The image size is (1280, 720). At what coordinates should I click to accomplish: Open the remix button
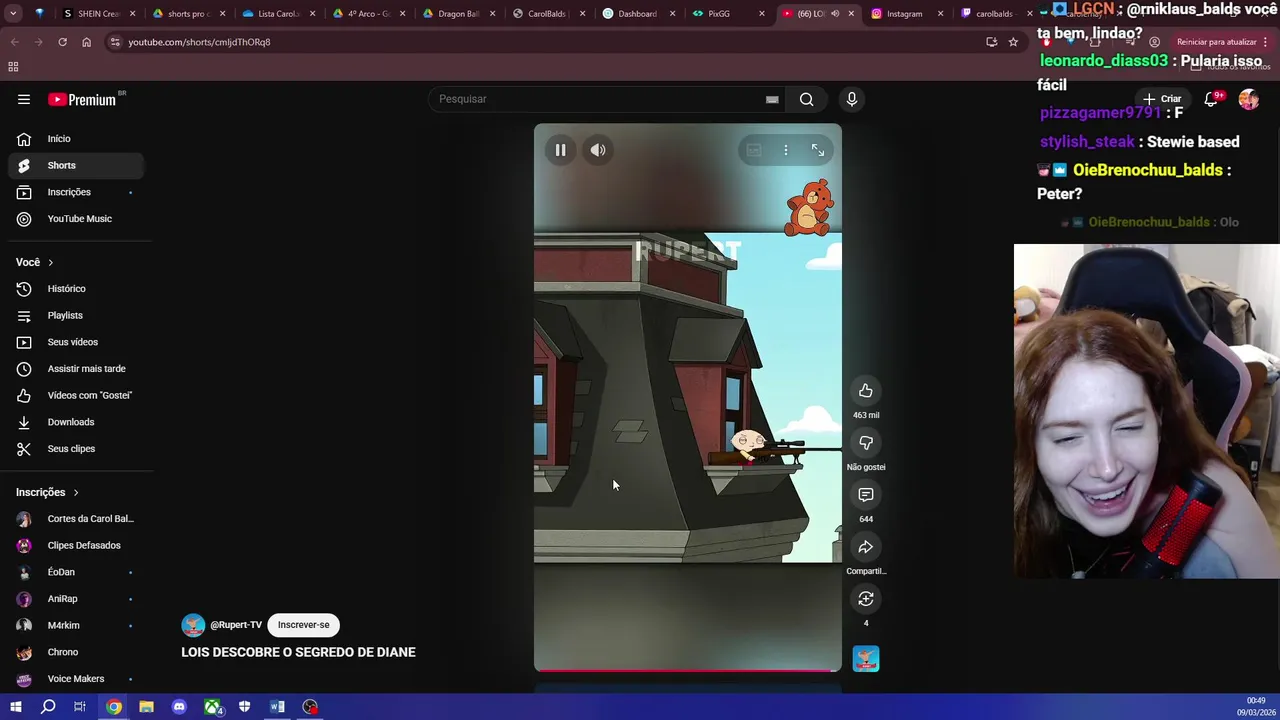coord(866,599)
